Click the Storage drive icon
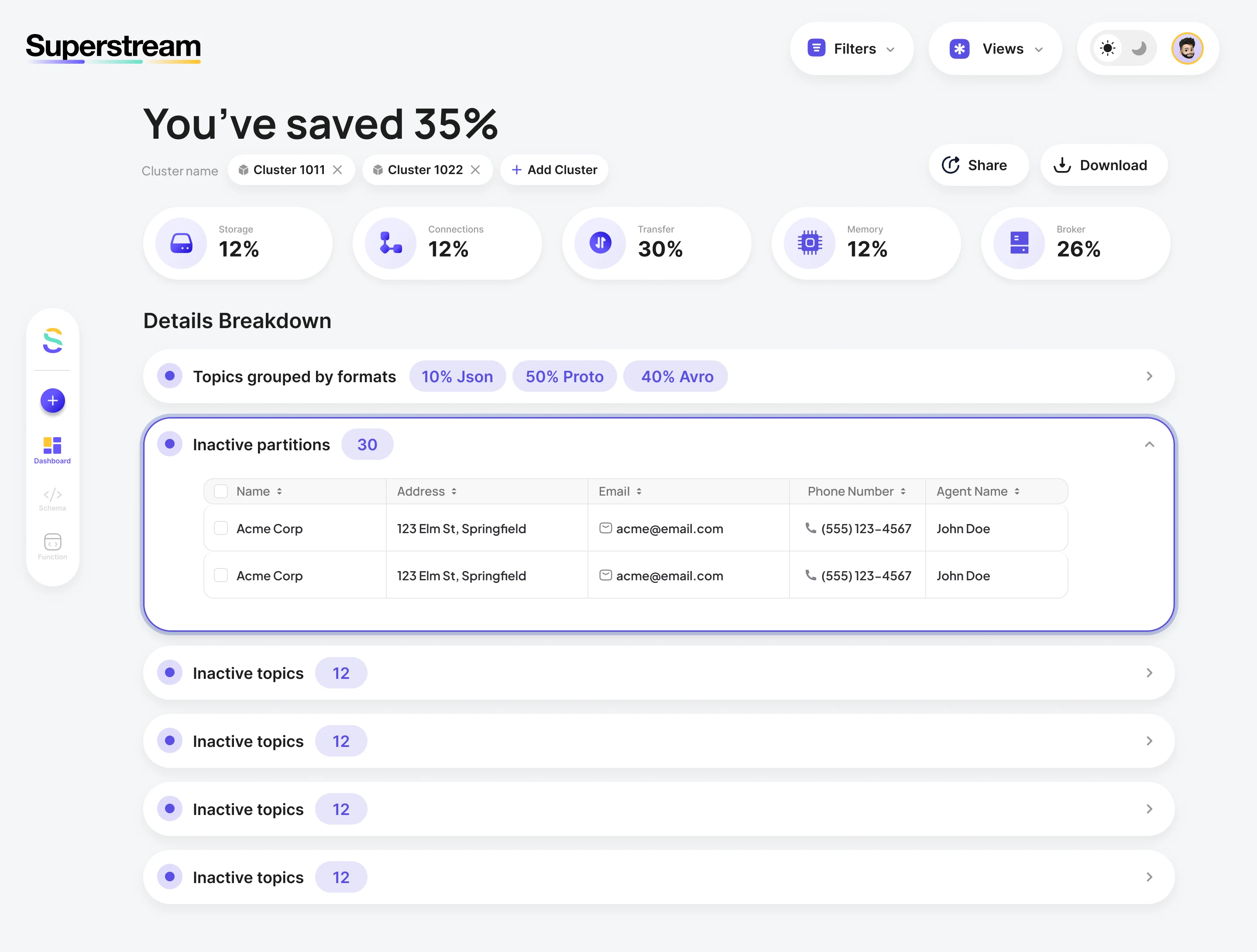The width and height of the screenshot is (1257, 952). (181, 244)
